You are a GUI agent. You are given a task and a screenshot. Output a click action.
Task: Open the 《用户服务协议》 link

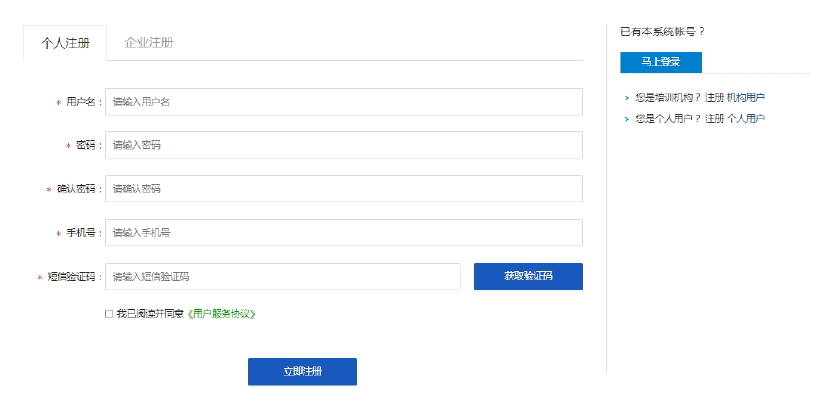tap(222, 314)
